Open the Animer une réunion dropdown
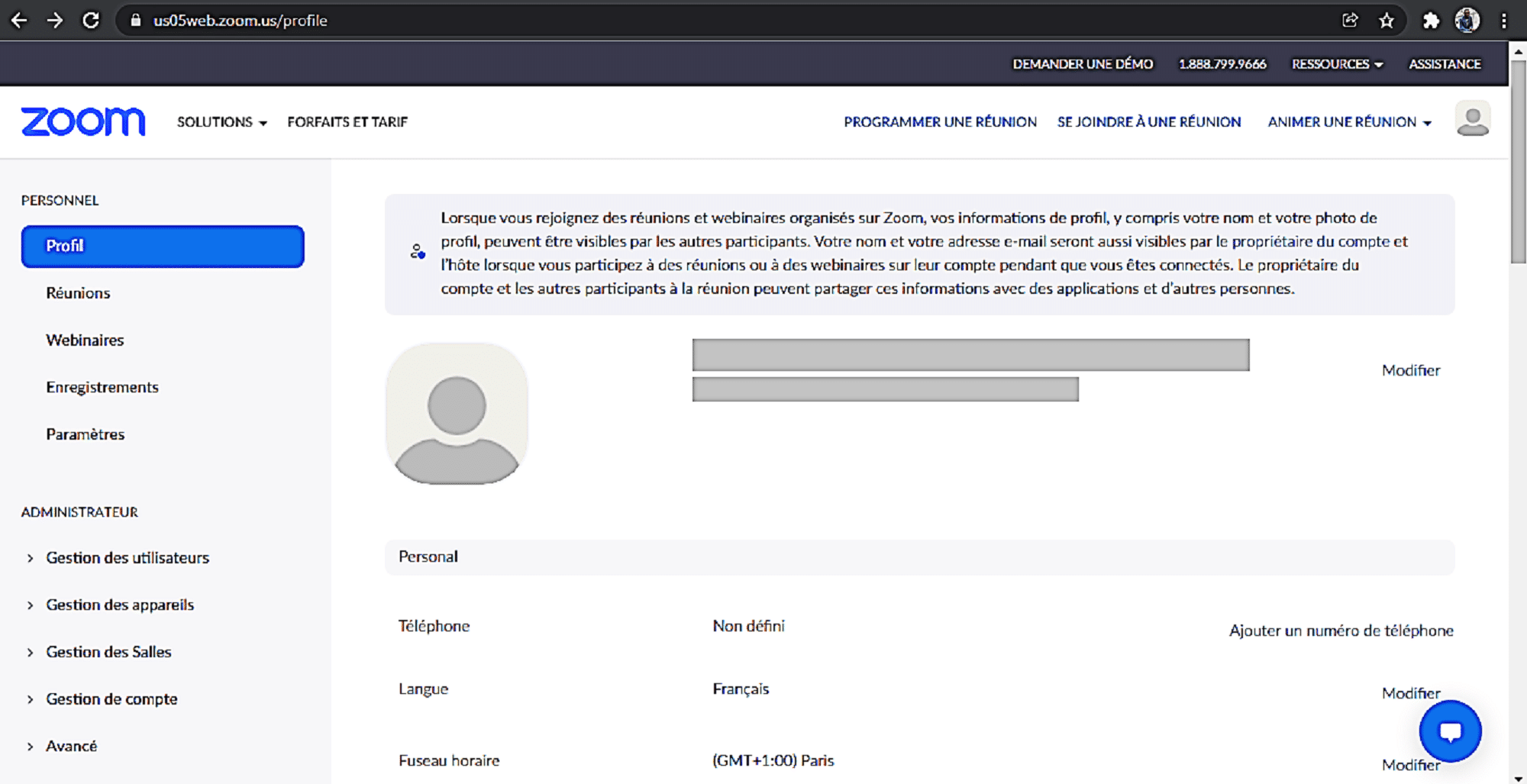The image size is (1527, 784). click(x=1349, y=122)
